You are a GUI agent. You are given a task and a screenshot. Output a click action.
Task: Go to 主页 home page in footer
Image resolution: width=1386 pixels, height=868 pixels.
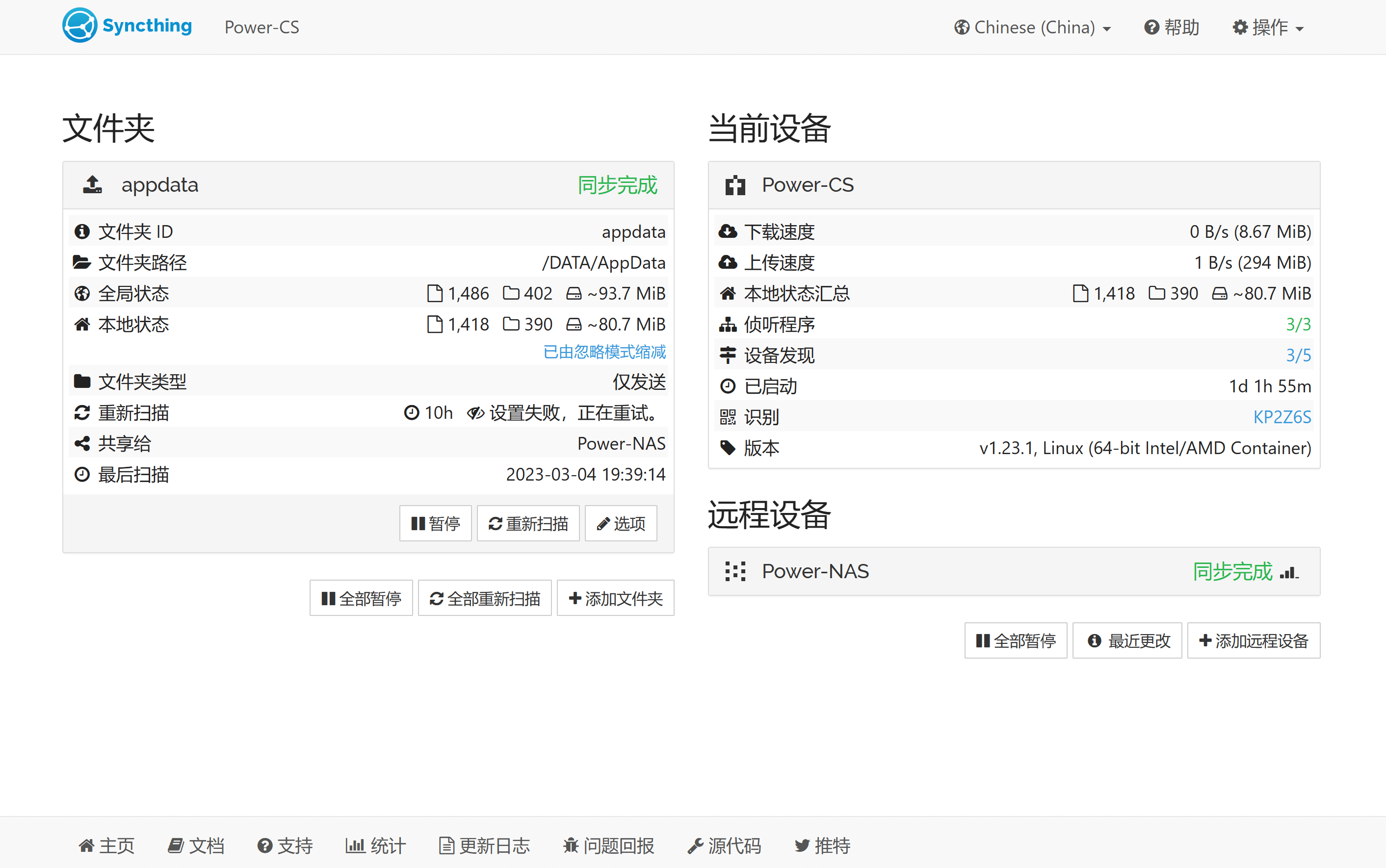pos(107,845)
